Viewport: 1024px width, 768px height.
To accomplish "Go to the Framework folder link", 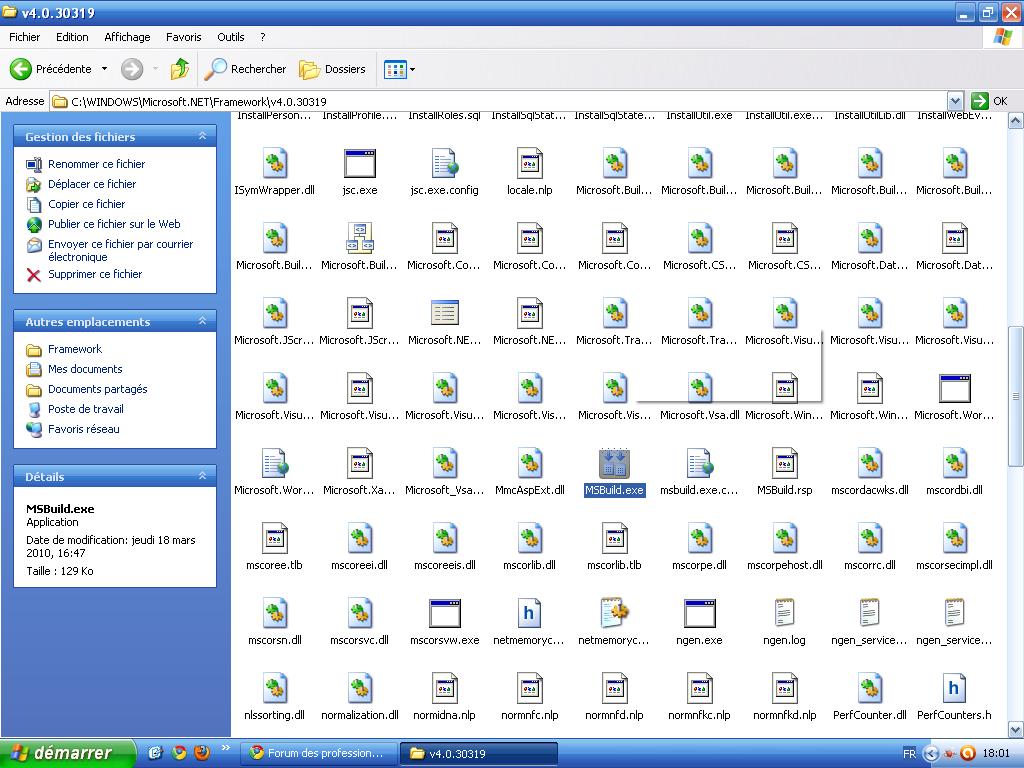I will (75, 349).
